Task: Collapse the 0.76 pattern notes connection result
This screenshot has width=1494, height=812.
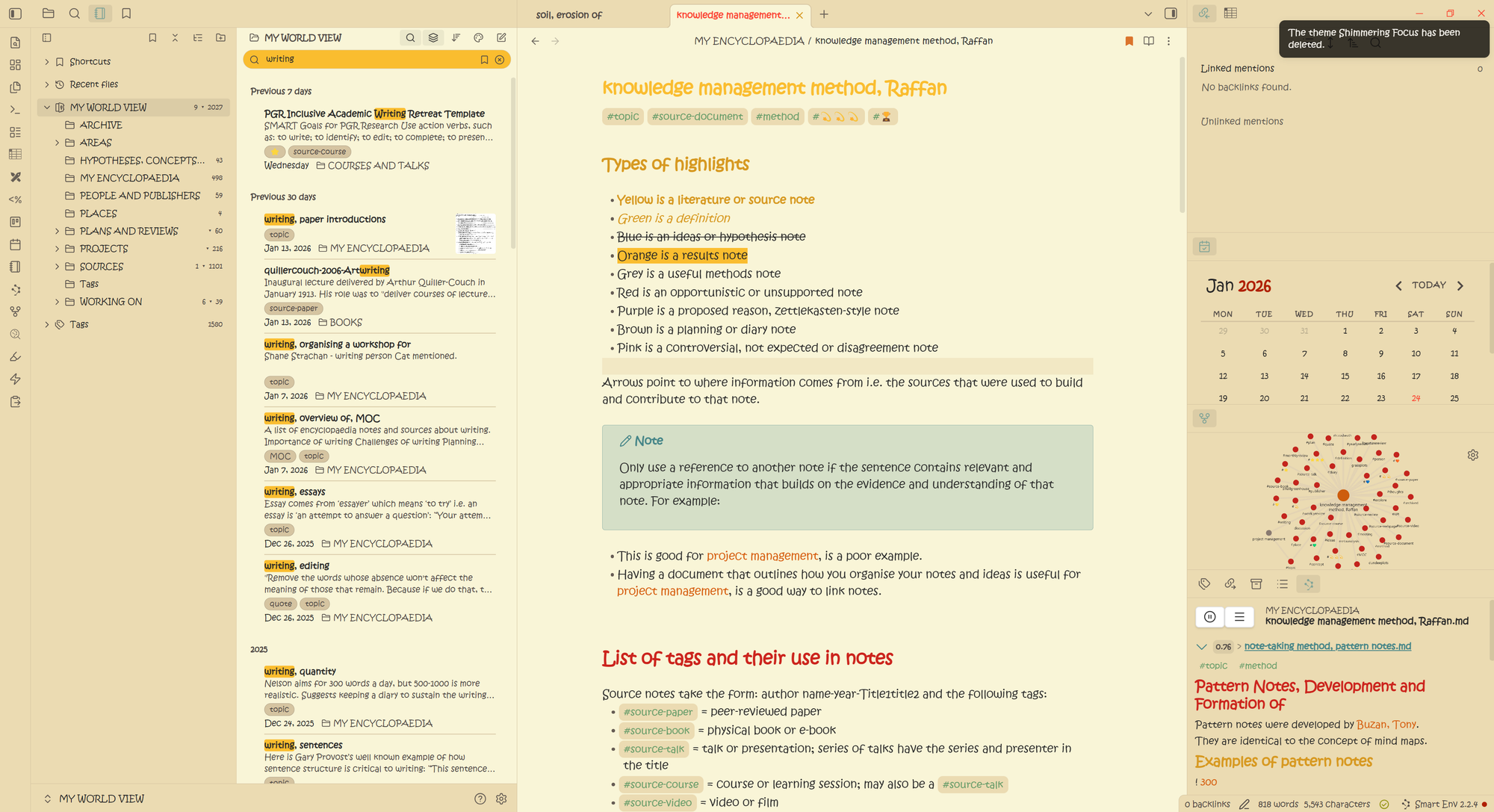Action: 1201,647
